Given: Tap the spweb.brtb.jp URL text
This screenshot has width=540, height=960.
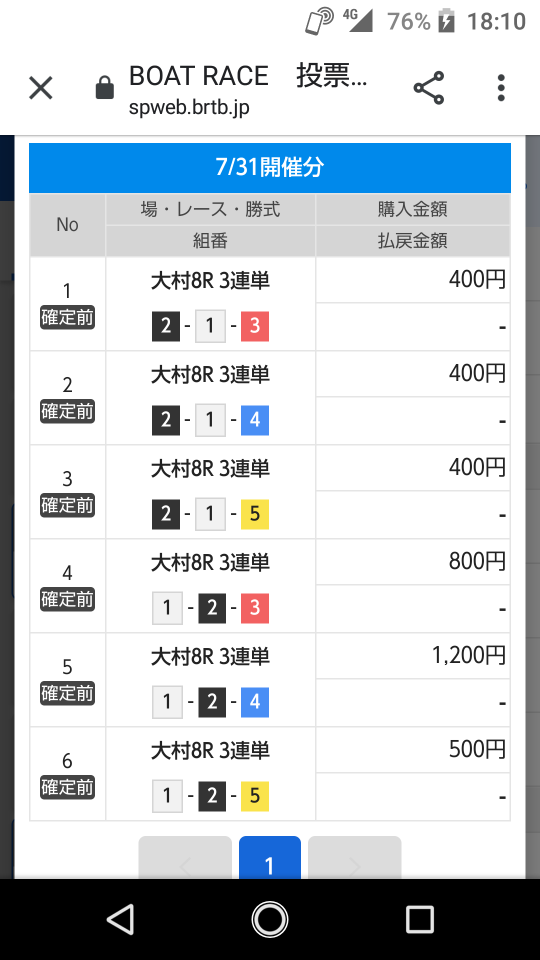Looking at the screenshot, I should [x=189, y=108].
